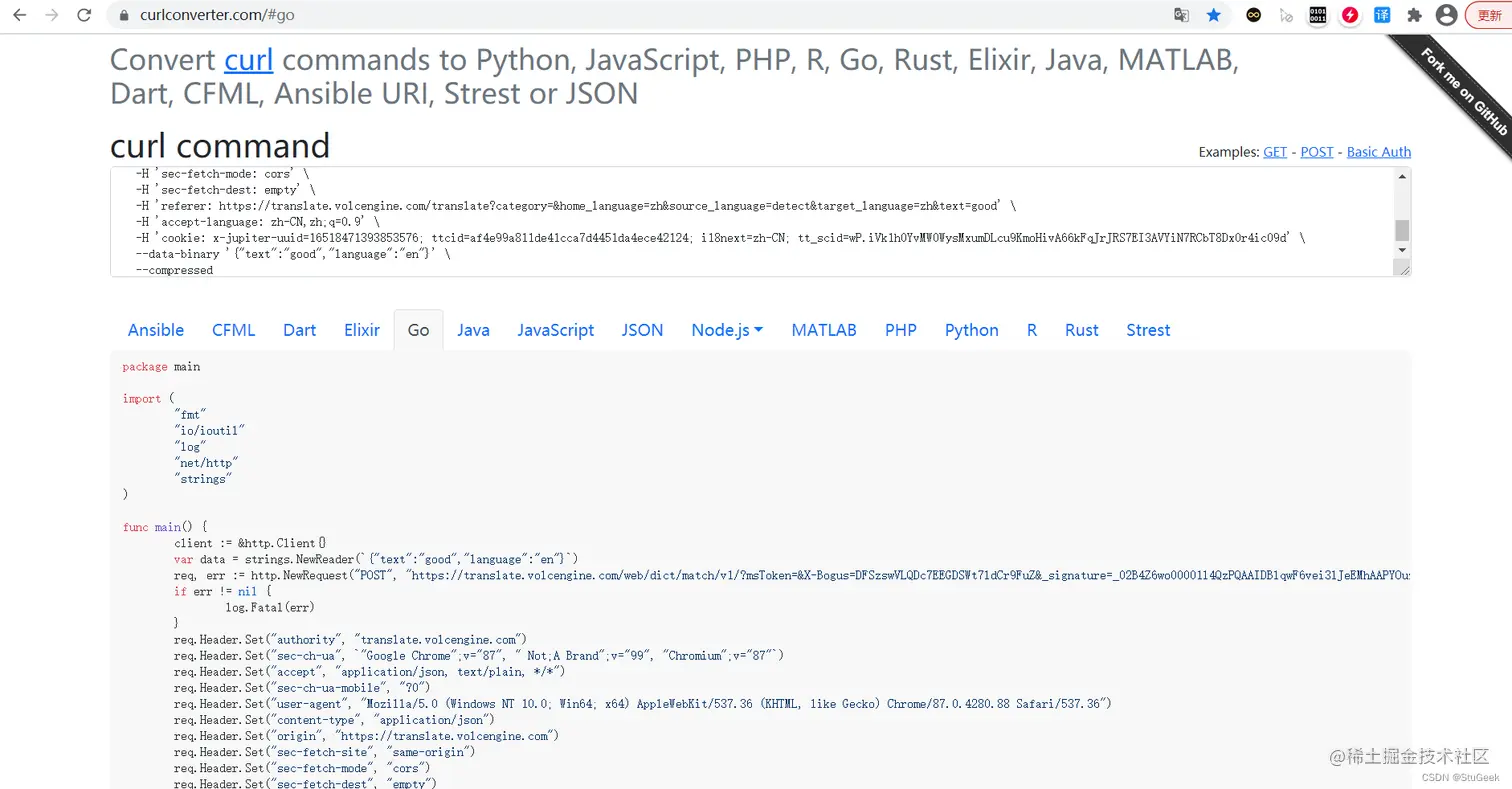
Task: Click the textarea scroll down arrow
Action: coord(1402,250)
